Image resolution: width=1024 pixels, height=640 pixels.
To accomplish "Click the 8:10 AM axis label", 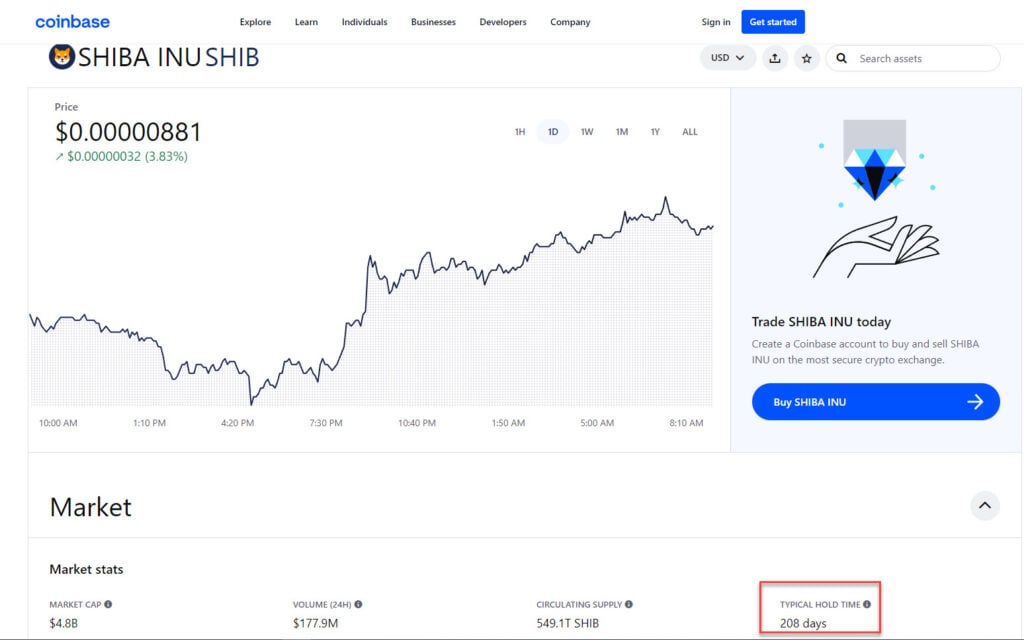I will (x=686, y=423).
